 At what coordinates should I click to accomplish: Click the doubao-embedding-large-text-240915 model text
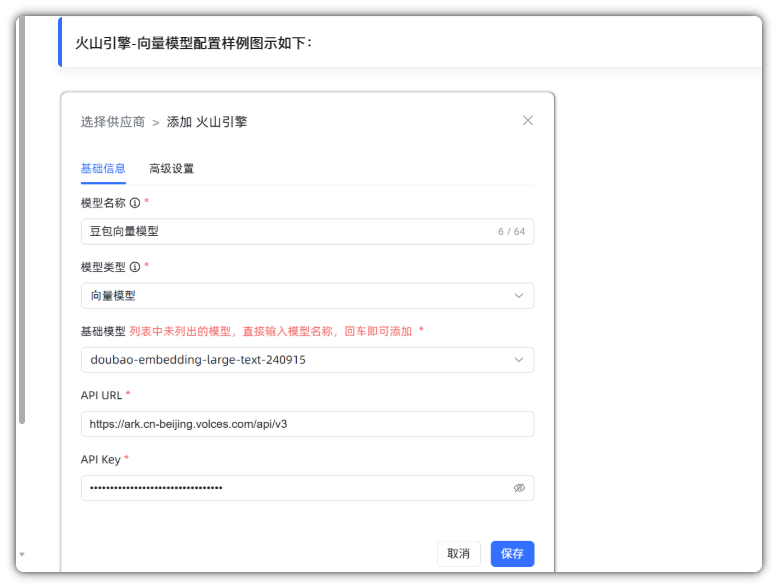point(198,360)
